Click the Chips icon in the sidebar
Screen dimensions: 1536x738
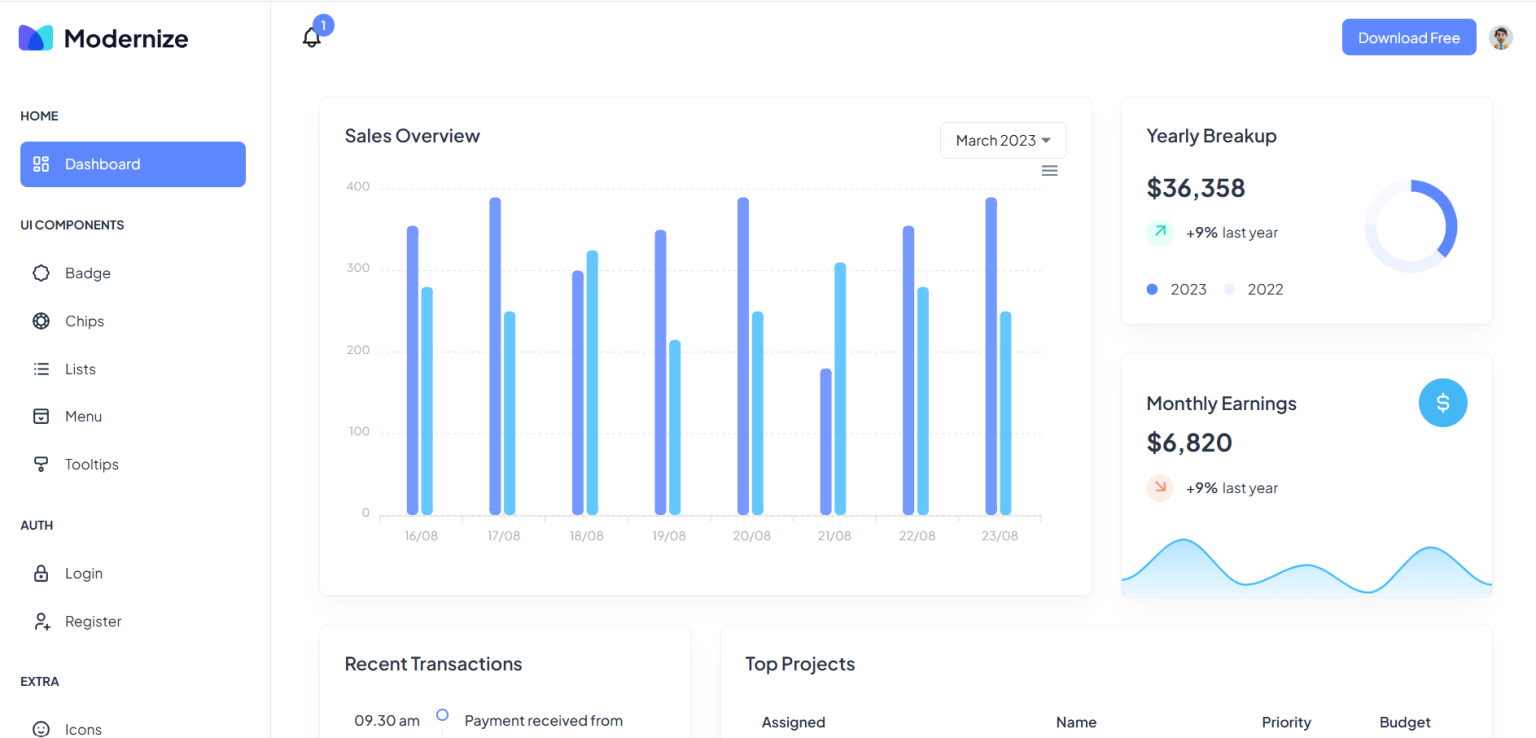(41, 320)
